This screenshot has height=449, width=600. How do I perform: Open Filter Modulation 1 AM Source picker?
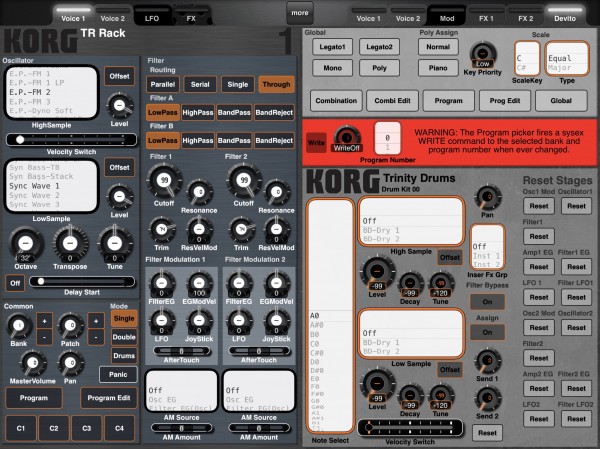coord(182,391)
